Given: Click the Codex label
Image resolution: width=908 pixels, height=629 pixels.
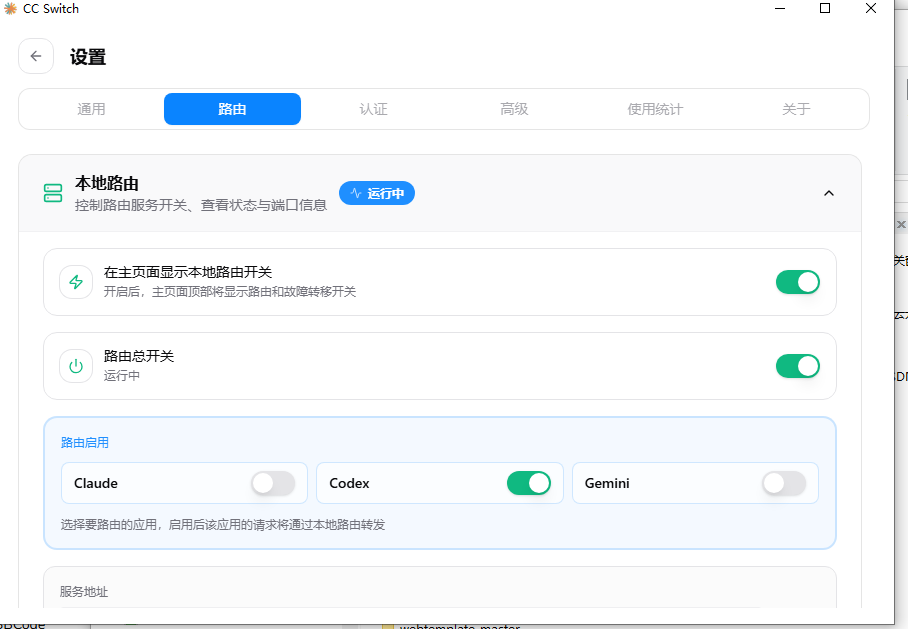Looking at the screenshot, I should [x=349, y=483].
